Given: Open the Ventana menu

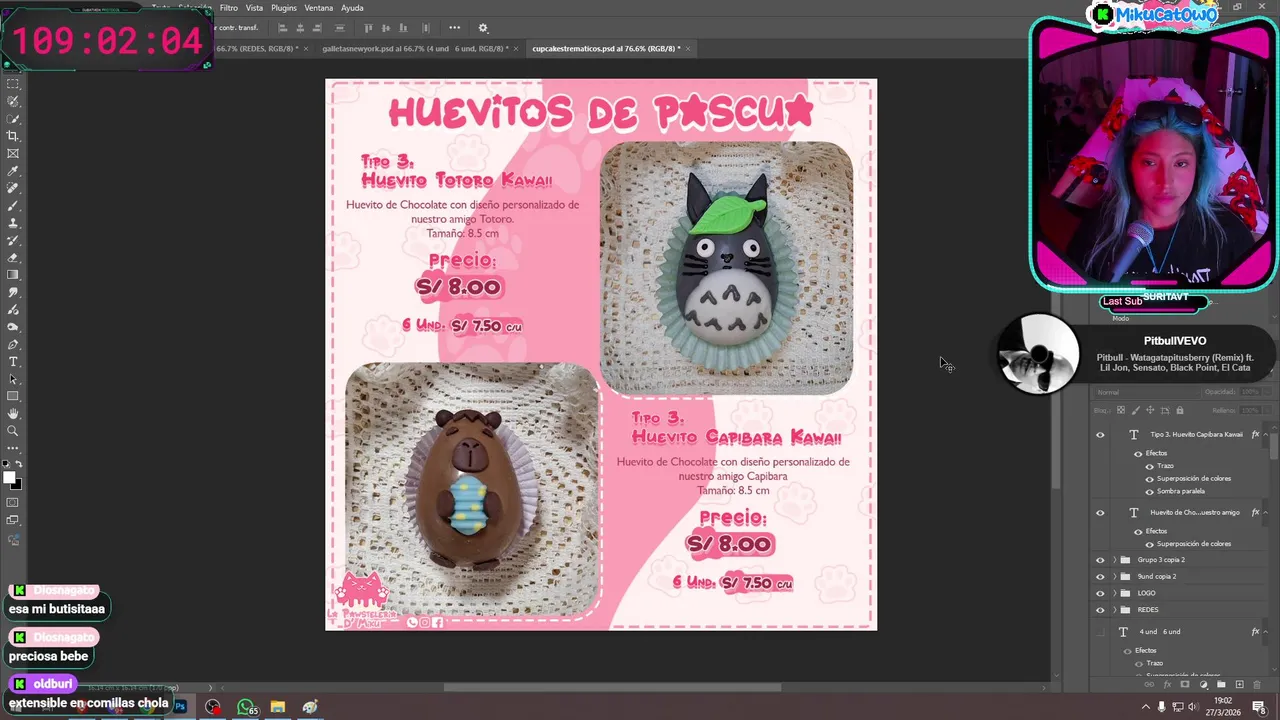Looking at the screenshot, I should pos(319,8).
